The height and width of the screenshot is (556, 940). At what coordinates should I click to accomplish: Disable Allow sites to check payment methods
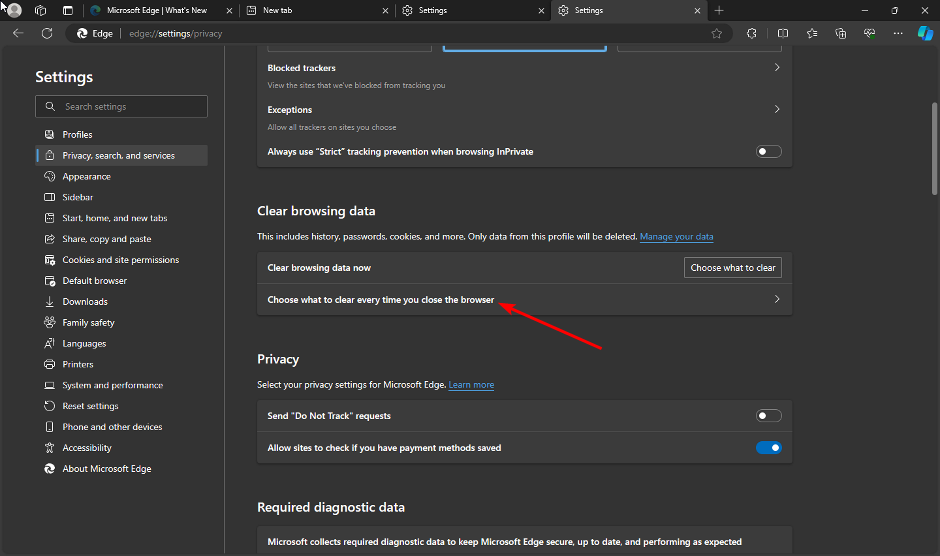tap(769, 447)
